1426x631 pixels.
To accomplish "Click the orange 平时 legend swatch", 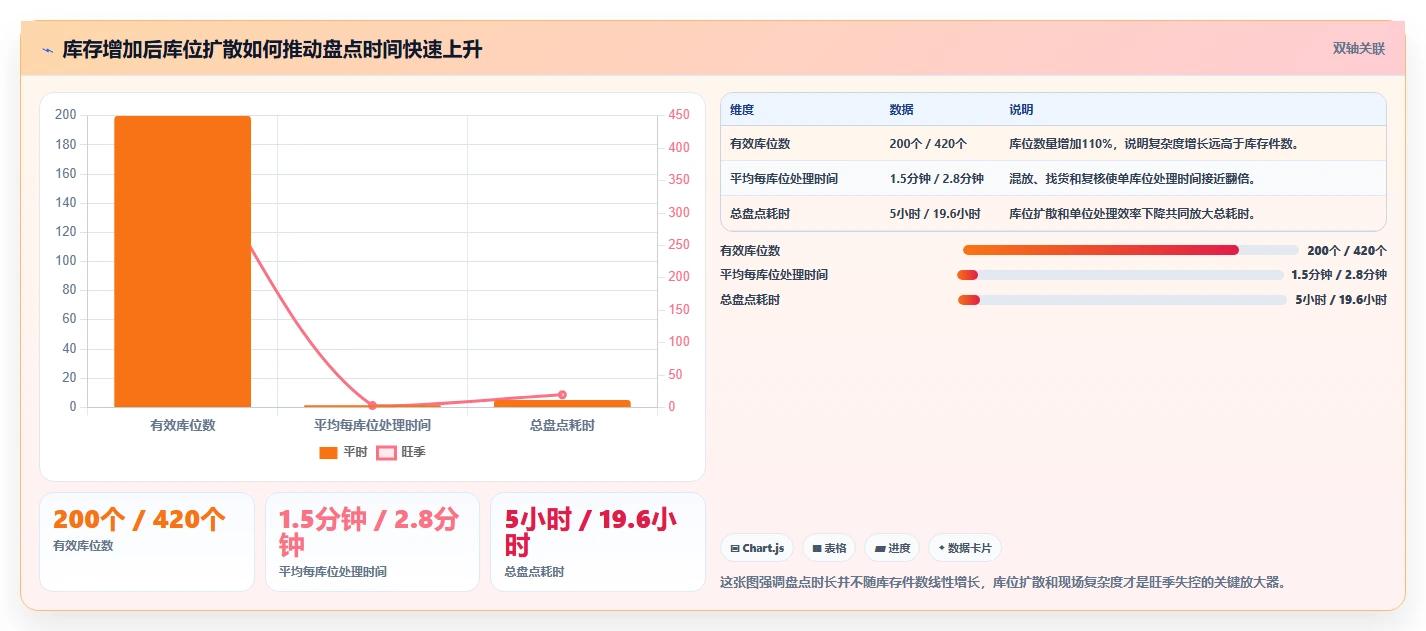I will click(x=328, y=453).
